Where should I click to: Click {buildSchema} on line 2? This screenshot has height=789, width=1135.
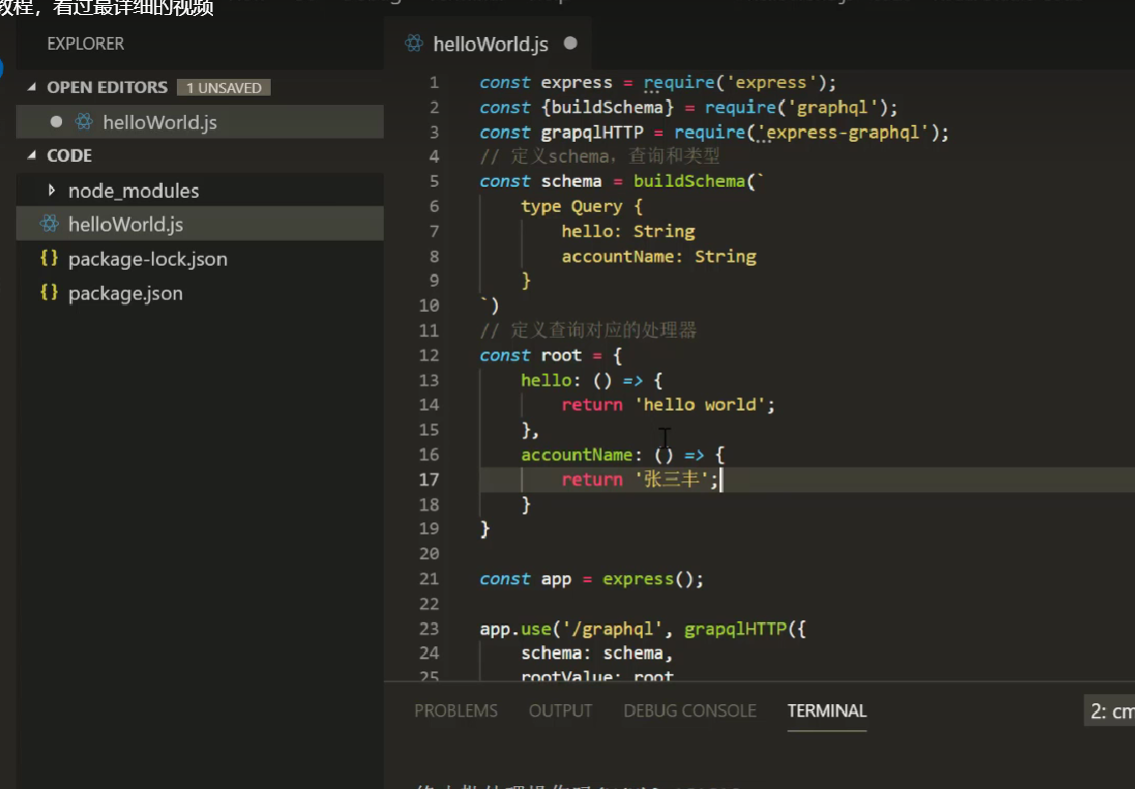pyautogui.click(x=607, y=107)
